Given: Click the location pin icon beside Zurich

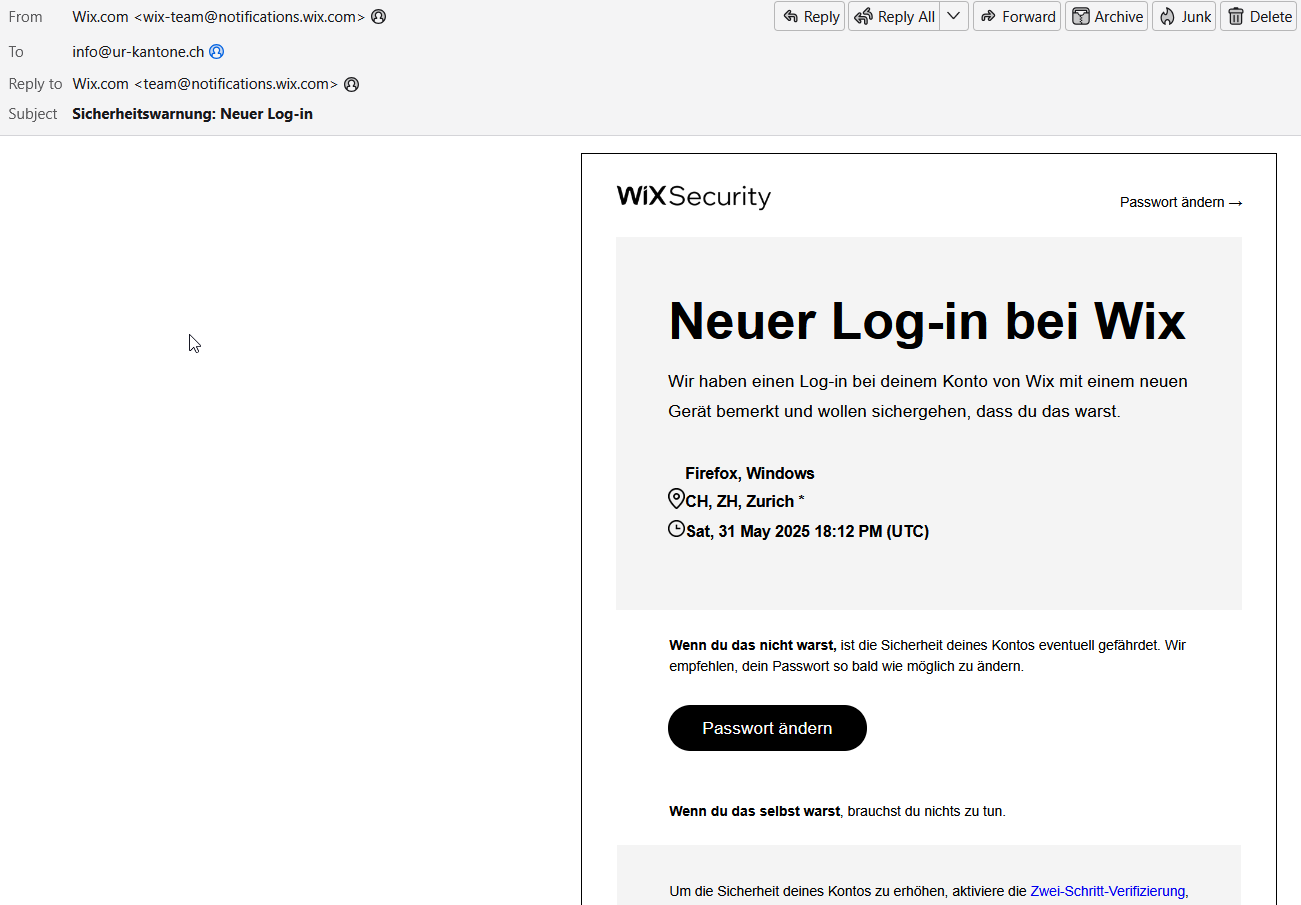Looking at the screenshot, I should click(676, 499).
